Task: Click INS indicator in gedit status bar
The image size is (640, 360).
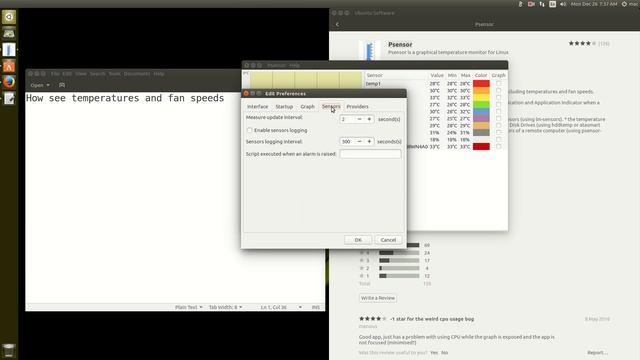Action: pos(316,307)
